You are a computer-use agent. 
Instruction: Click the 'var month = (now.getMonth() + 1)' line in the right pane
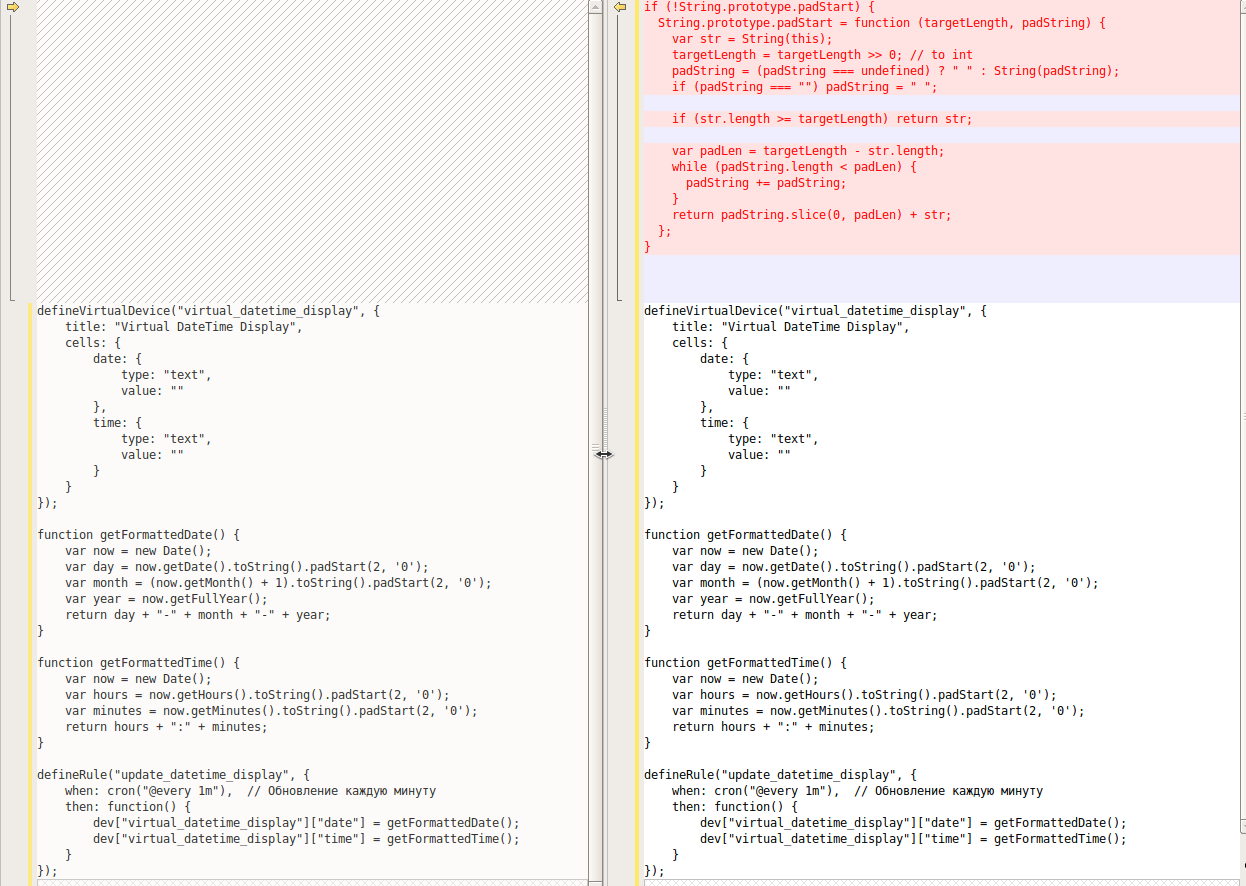tap(885, 583)
